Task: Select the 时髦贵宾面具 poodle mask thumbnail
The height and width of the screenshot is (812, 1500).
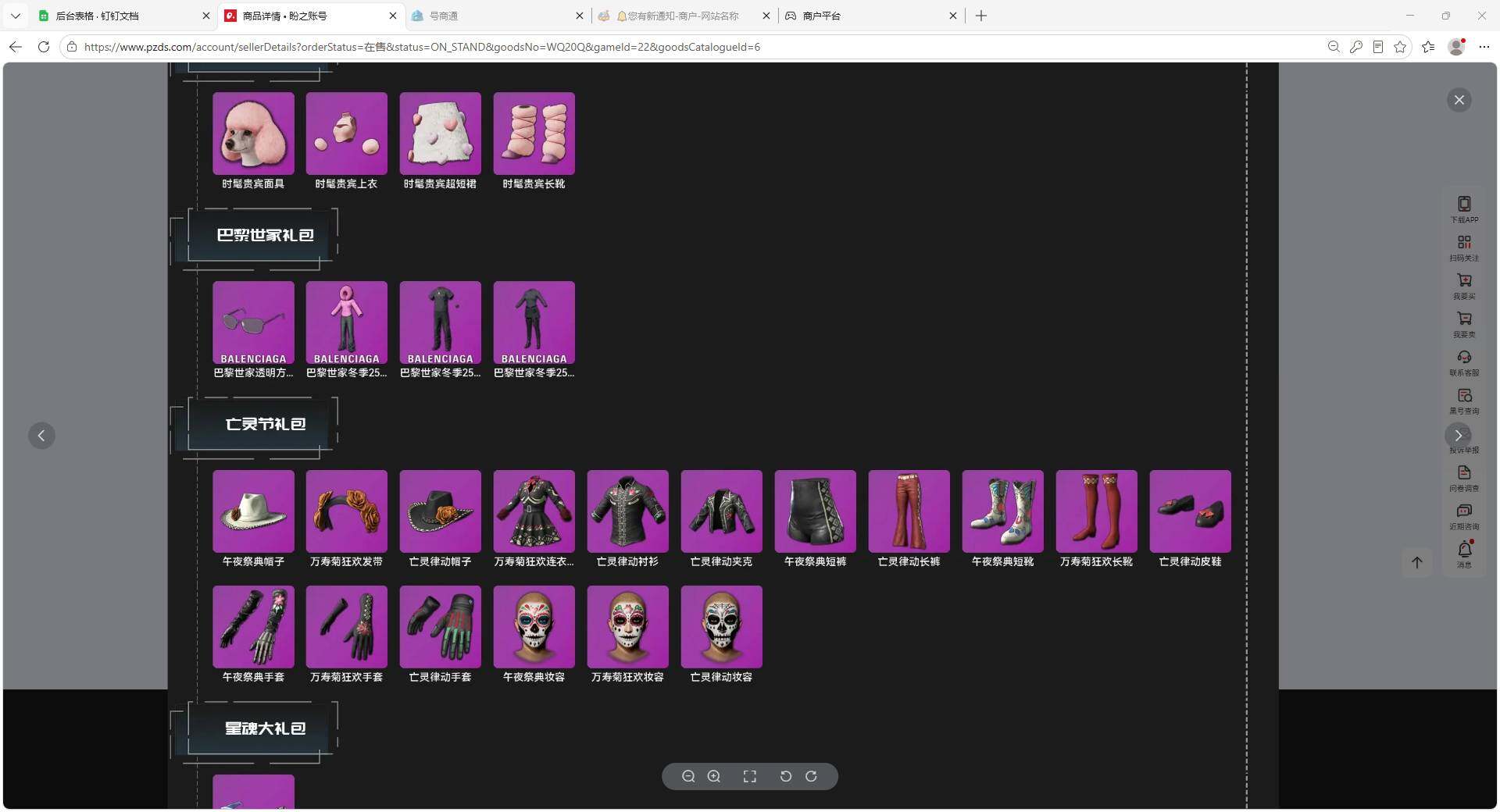Action: pos(253,134)
